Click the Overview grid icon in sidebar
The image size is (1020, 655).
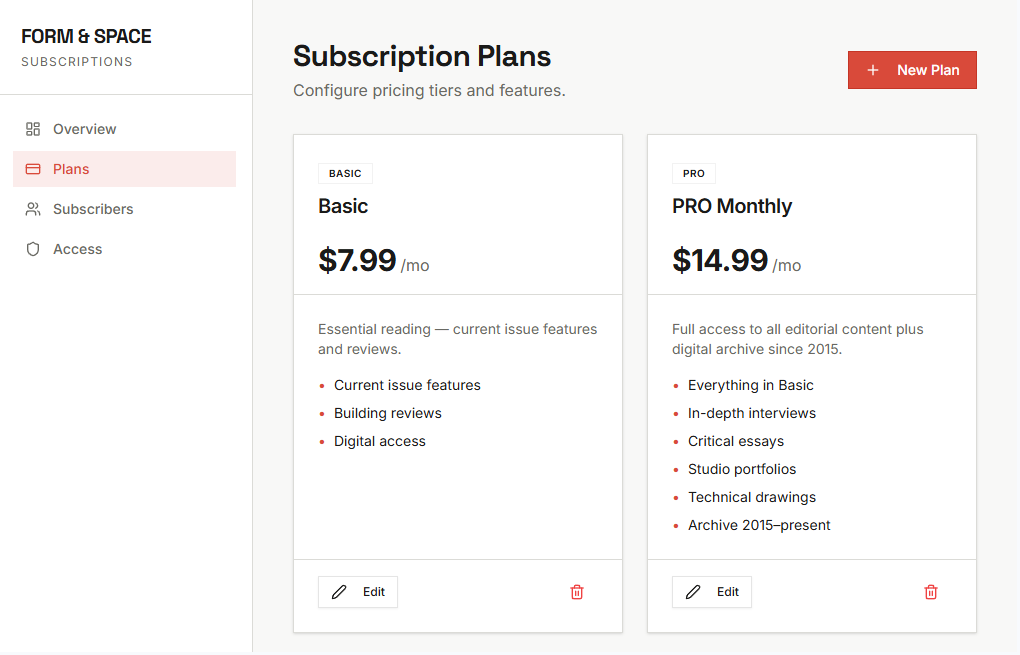coord(33,129)
